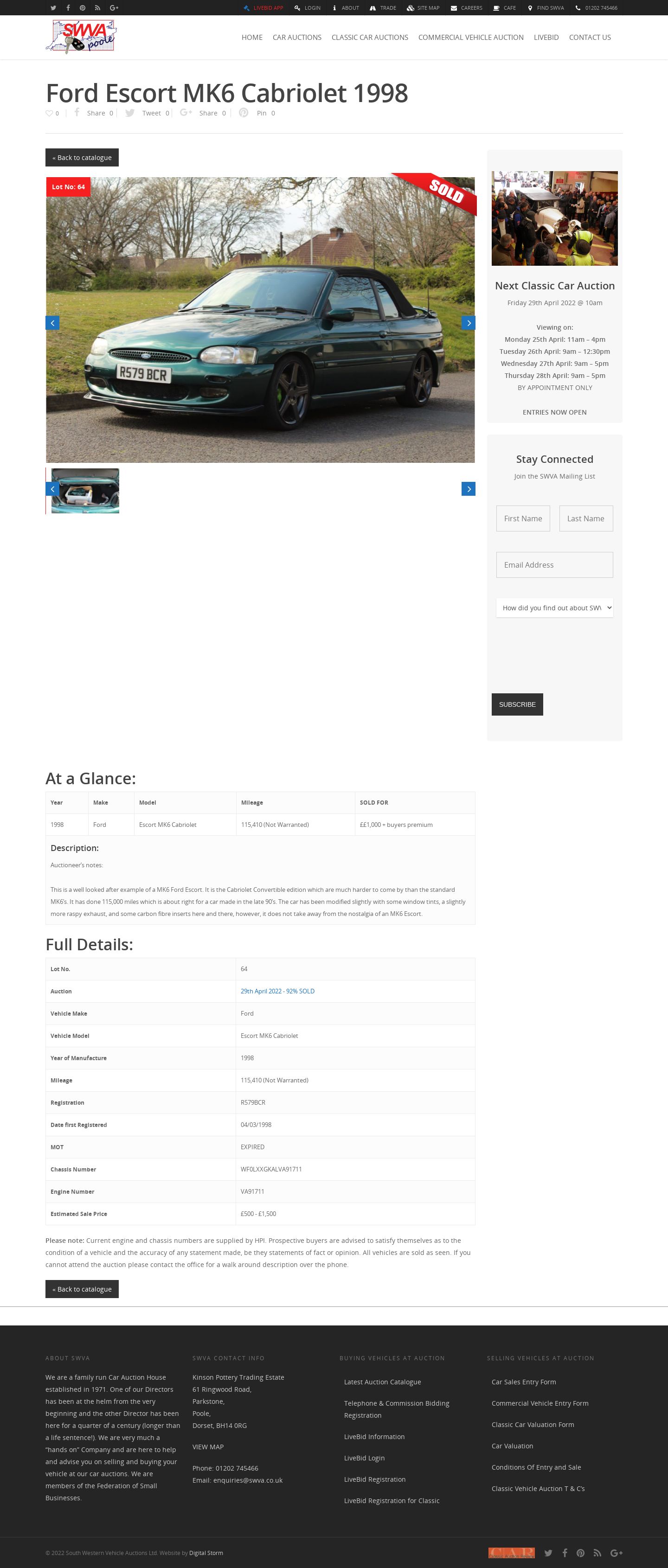Expand the How did you find out dropdown

click(x=555, y=608)
